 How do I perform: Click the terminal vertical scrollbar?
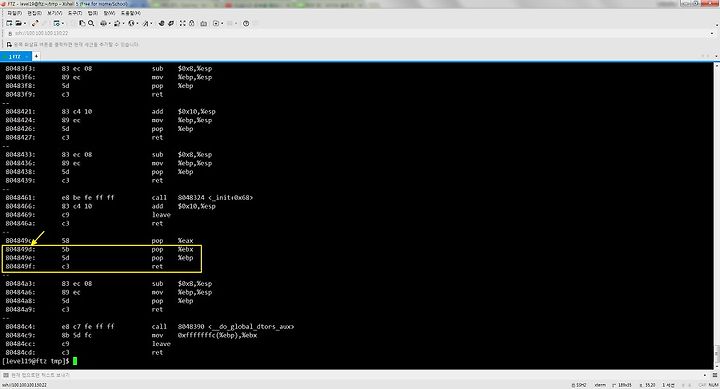716,216
